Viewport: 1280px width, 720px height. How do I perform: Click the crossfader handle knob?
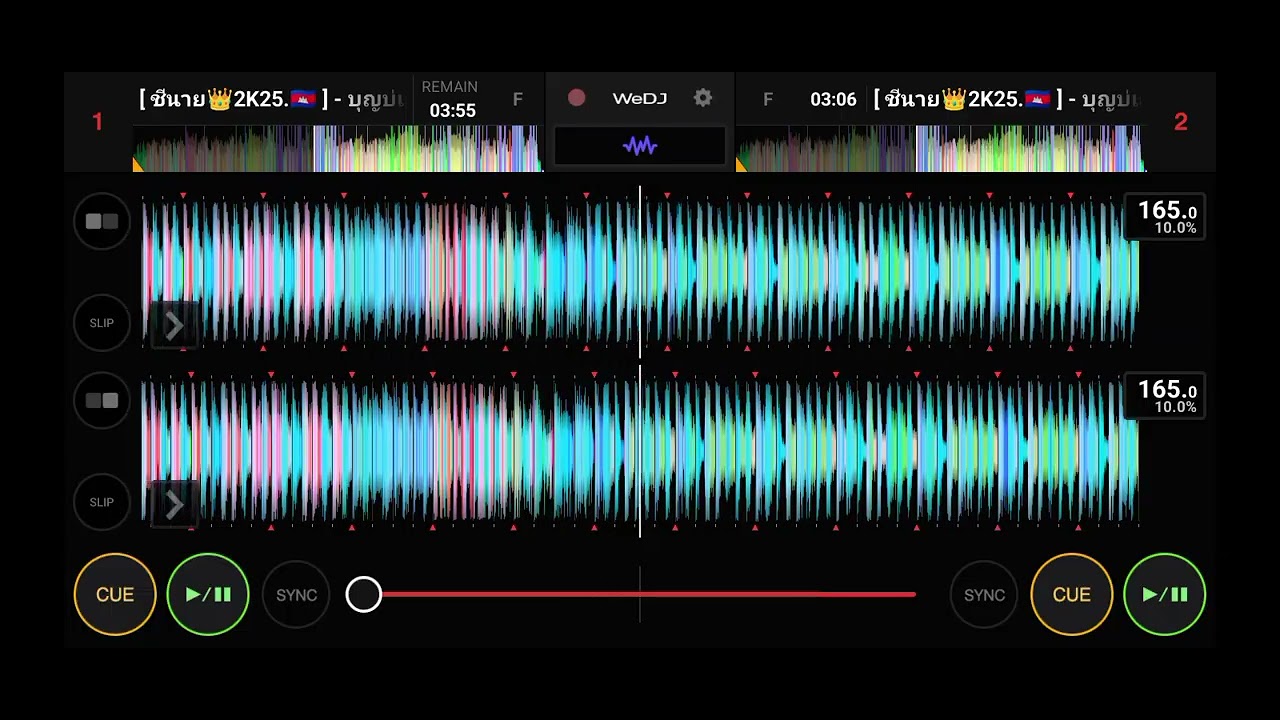click(x=364, y=594)
